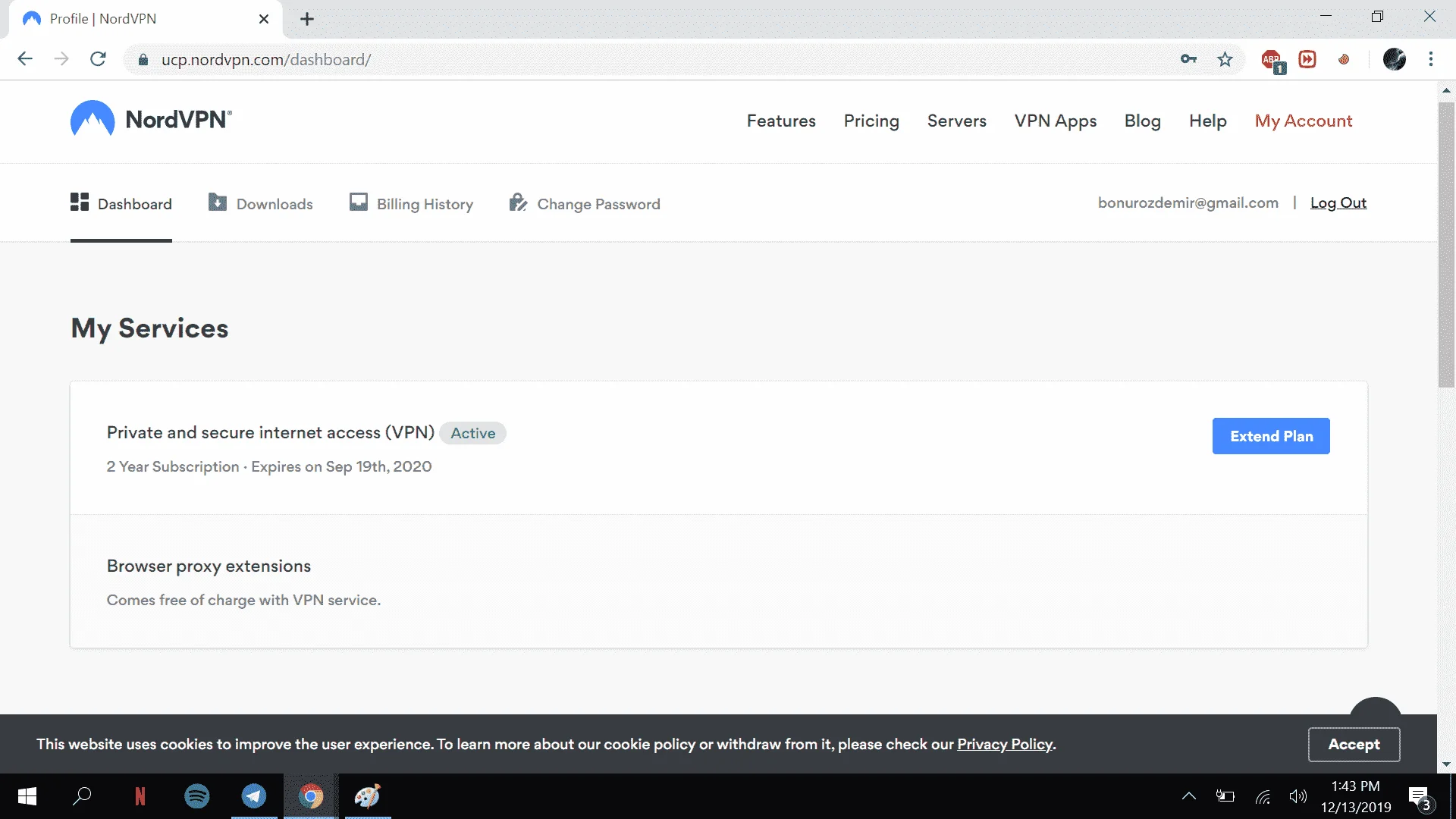Click the account email bonurozdemir@gmail.com
Viewport: 1456px width, 819px height.
1188,202
